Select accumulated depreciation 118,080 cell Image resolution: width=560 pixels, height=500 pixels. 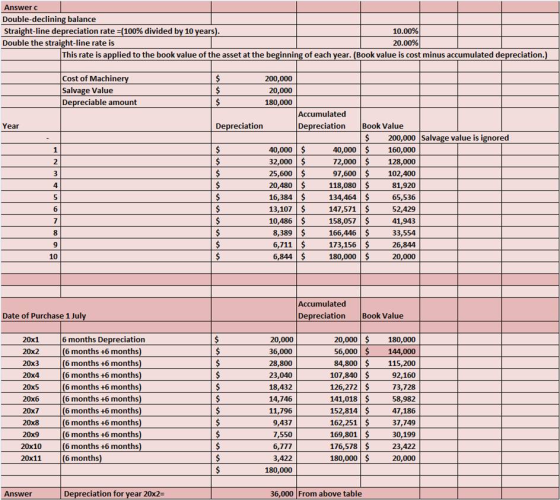(x=329, y=185)
